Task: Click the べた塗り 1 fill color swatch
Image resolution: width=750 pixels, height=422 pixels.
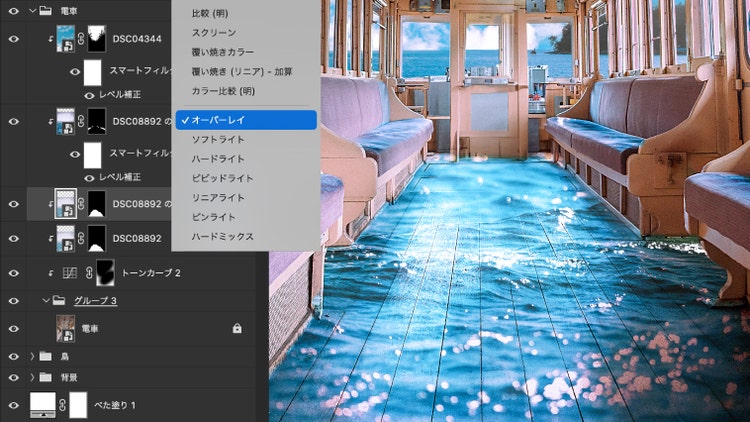Action: (43, 405)
